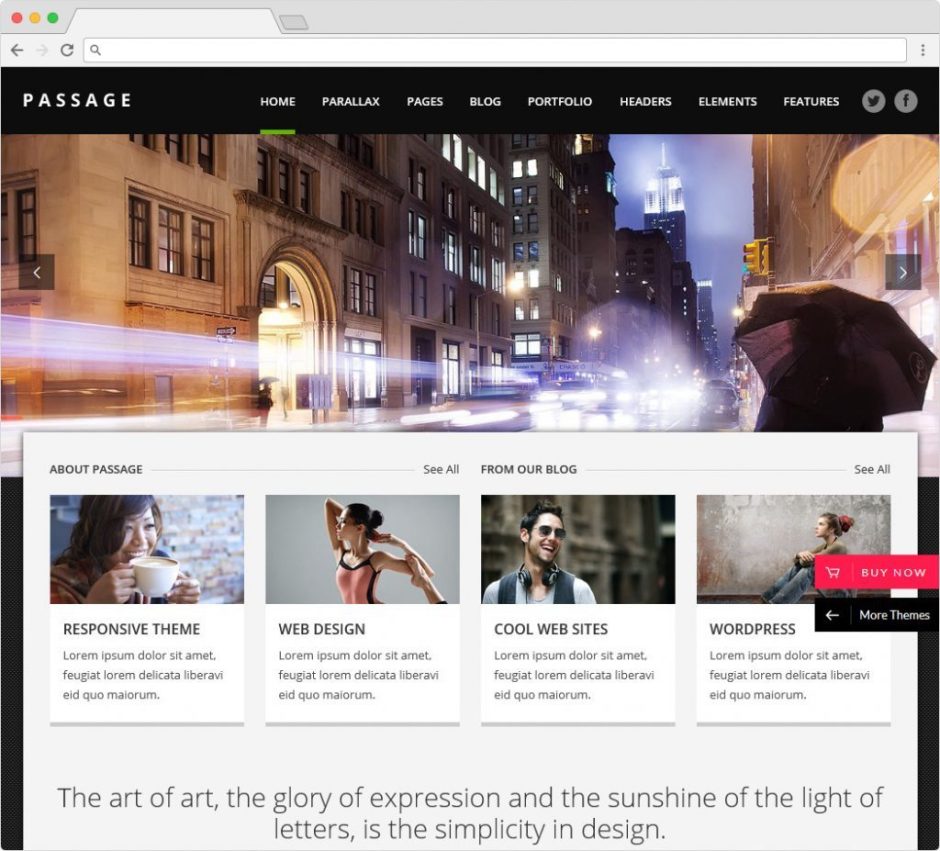The image size is (940, 851).
Task: Reload the page with refresh icon
Action: point(67,50)
